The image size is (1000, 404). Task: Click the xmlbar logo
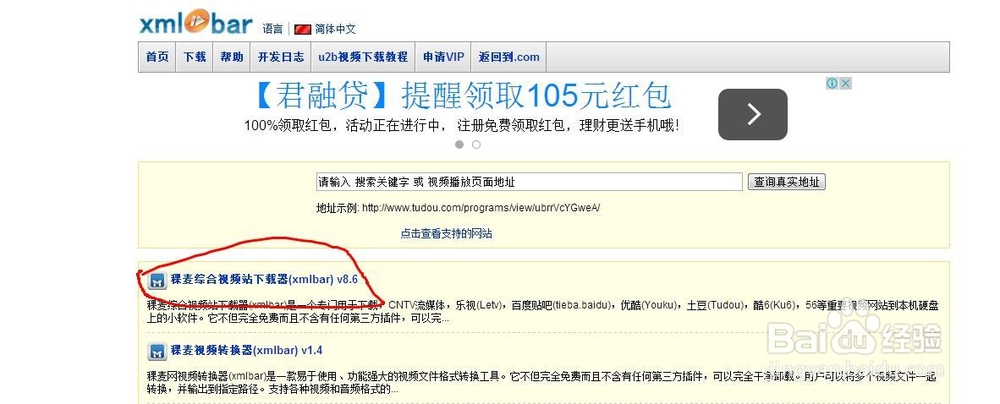tap(196, 23)
